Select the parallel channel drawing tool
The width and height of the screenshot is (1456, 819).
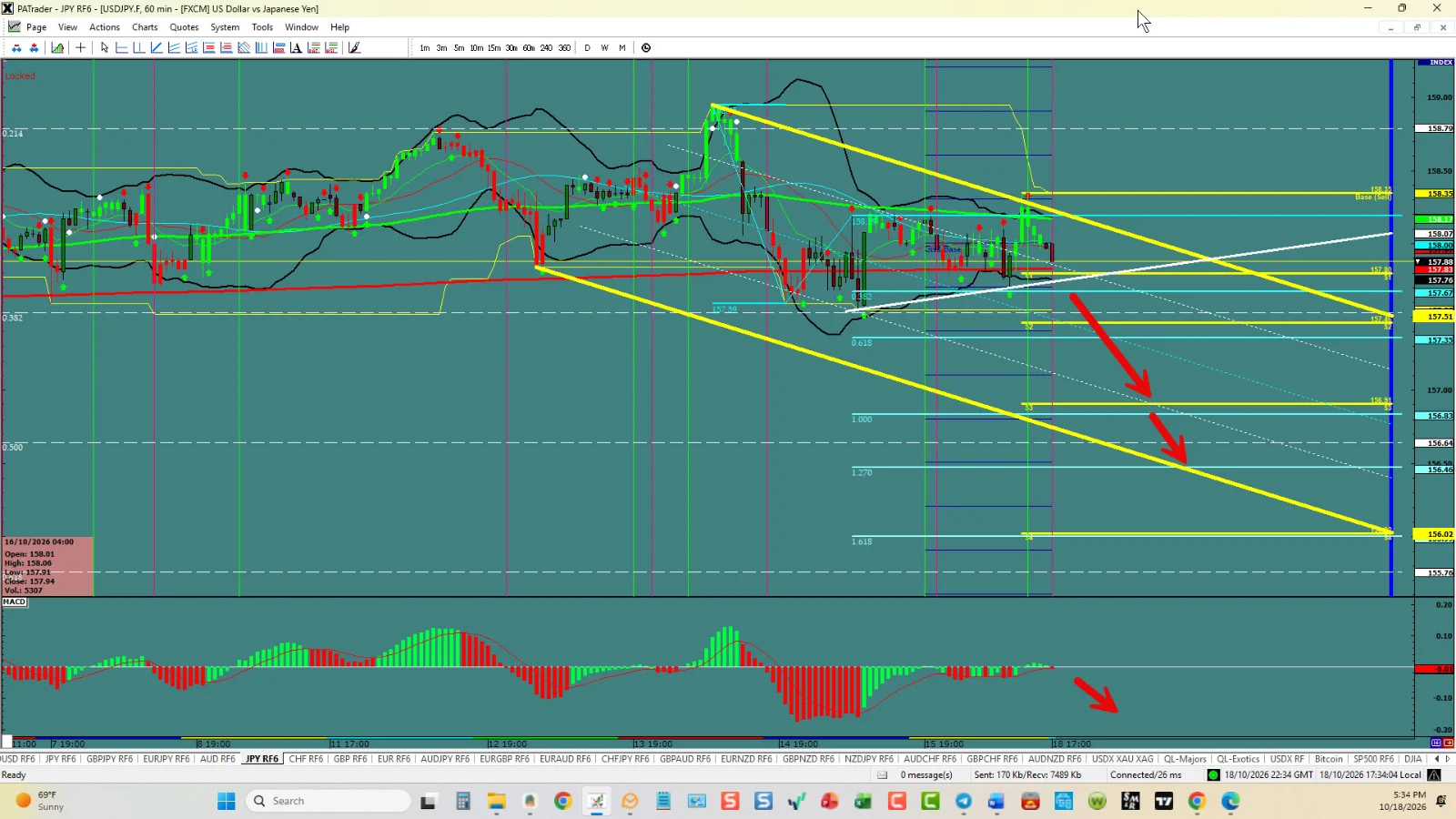[x=174, y=47]
